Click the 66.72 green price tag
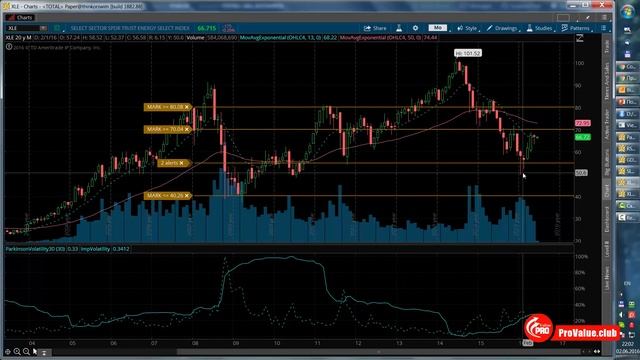Screen dimensions: 640x360 583,137
